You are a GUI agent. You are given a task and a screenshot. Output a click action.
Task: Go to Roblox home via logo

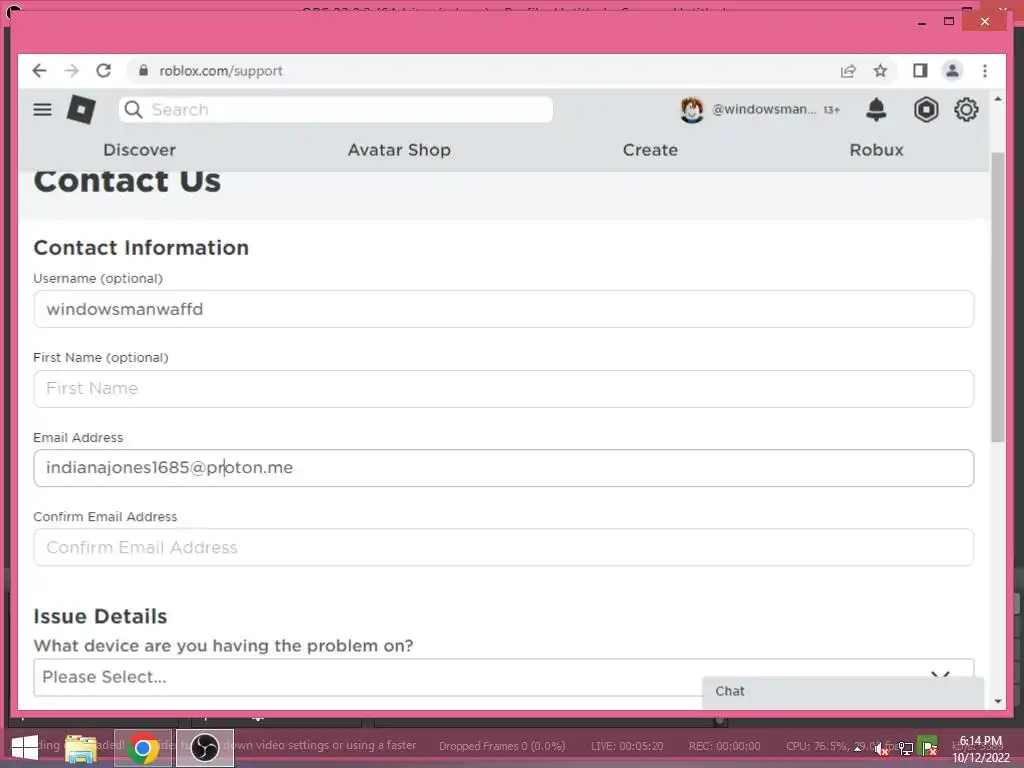point(81,109)
